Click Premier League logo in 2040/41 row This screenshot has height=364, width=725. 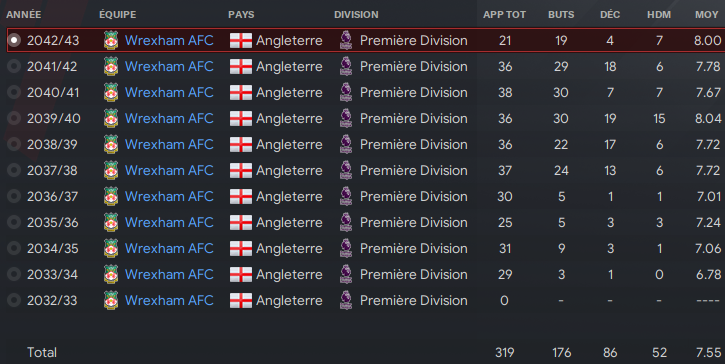tap(346, 93)
